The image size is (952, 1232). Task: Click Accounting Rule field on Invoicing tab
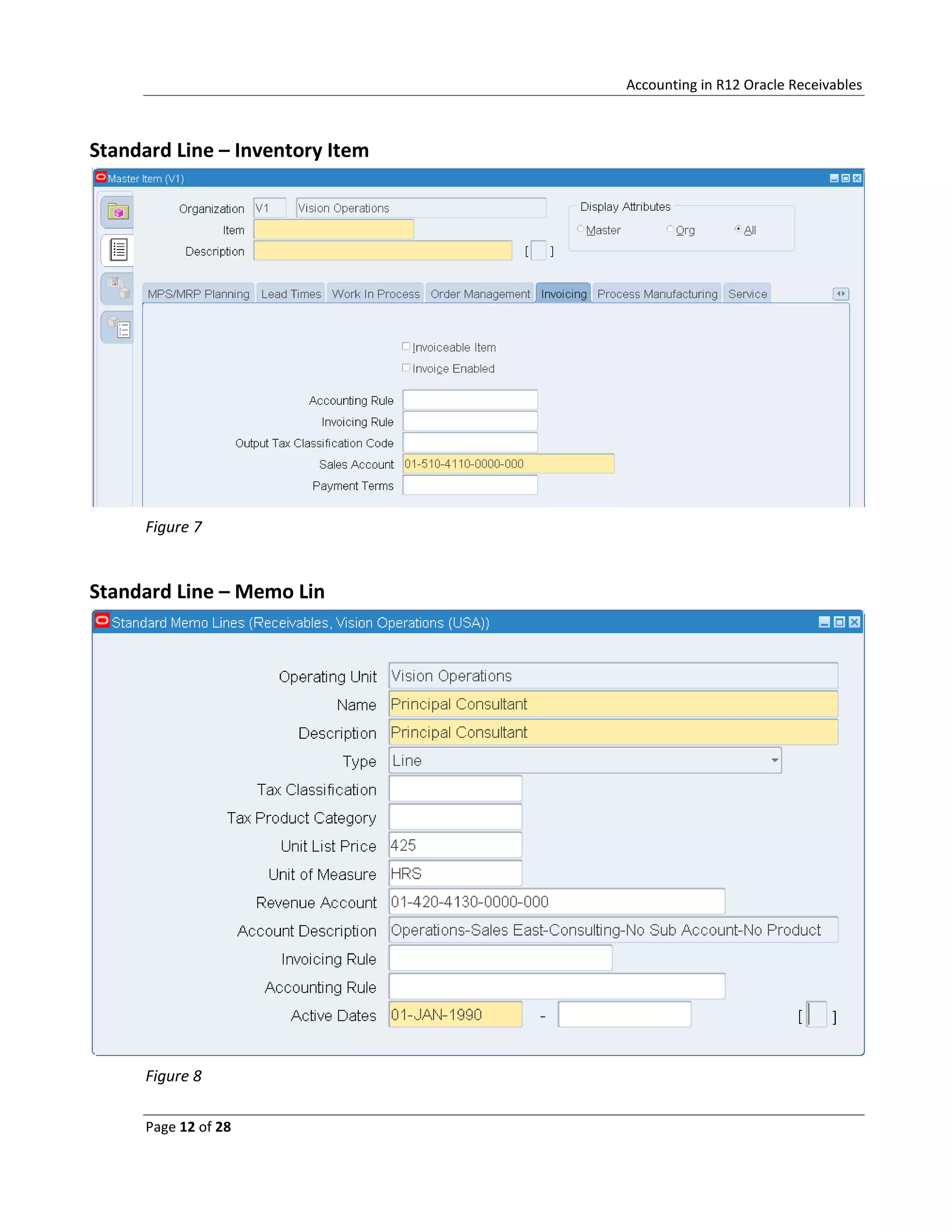tap(470, 400)
